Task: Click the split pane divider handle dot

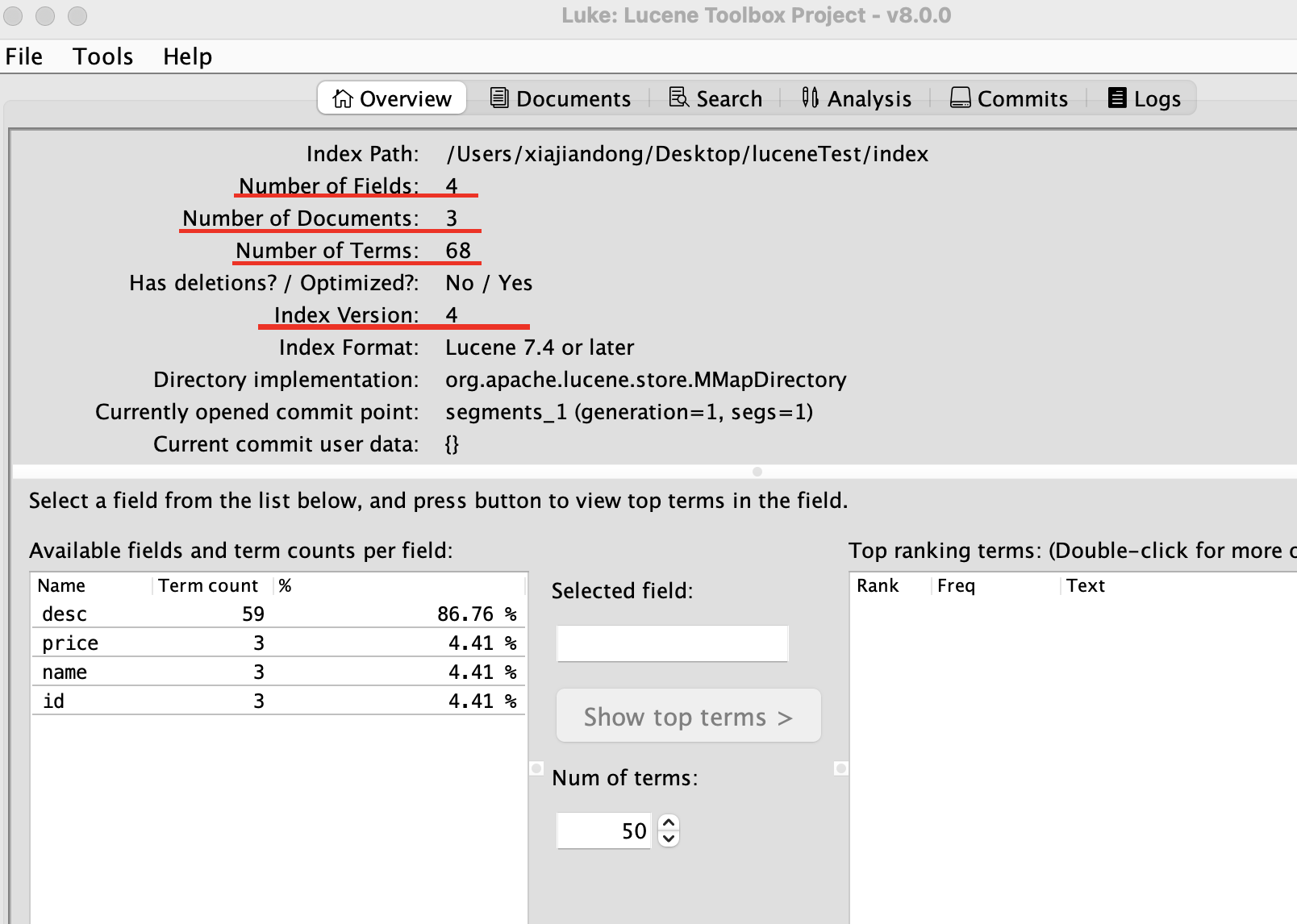Action: pyautogui.click(x=757, y=472)
